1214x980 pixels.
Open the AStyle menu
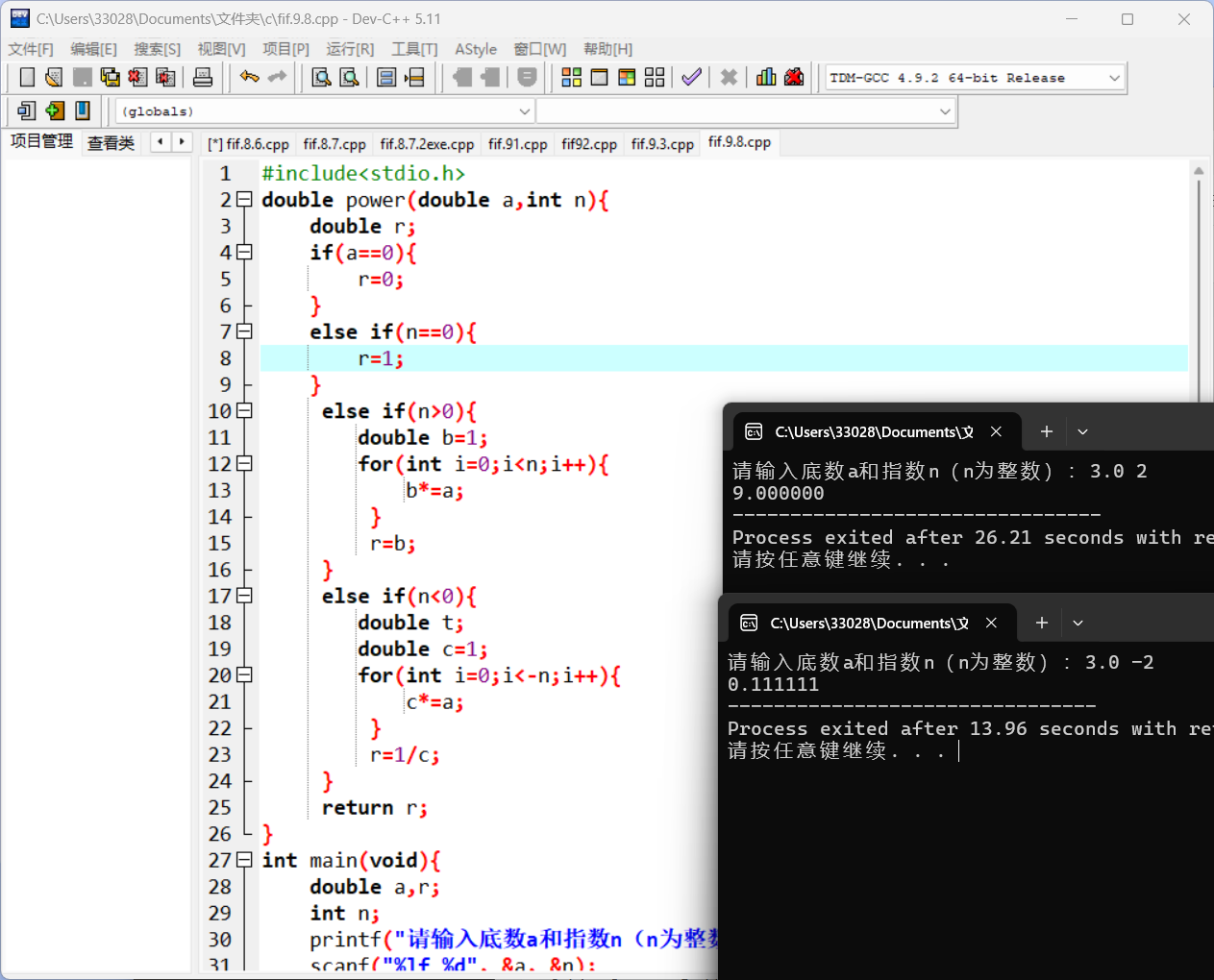[x=476, y=49]
